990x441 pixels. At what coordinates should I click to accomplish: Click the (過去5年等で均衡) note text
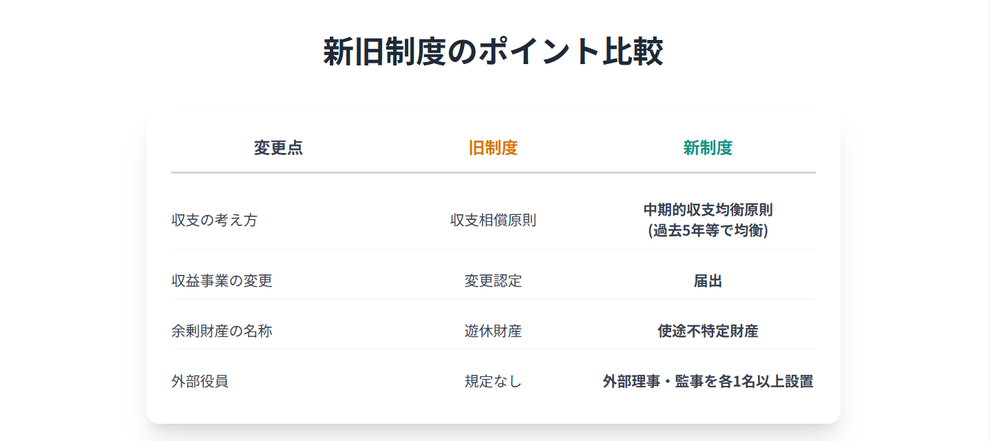tap(708, 230)
